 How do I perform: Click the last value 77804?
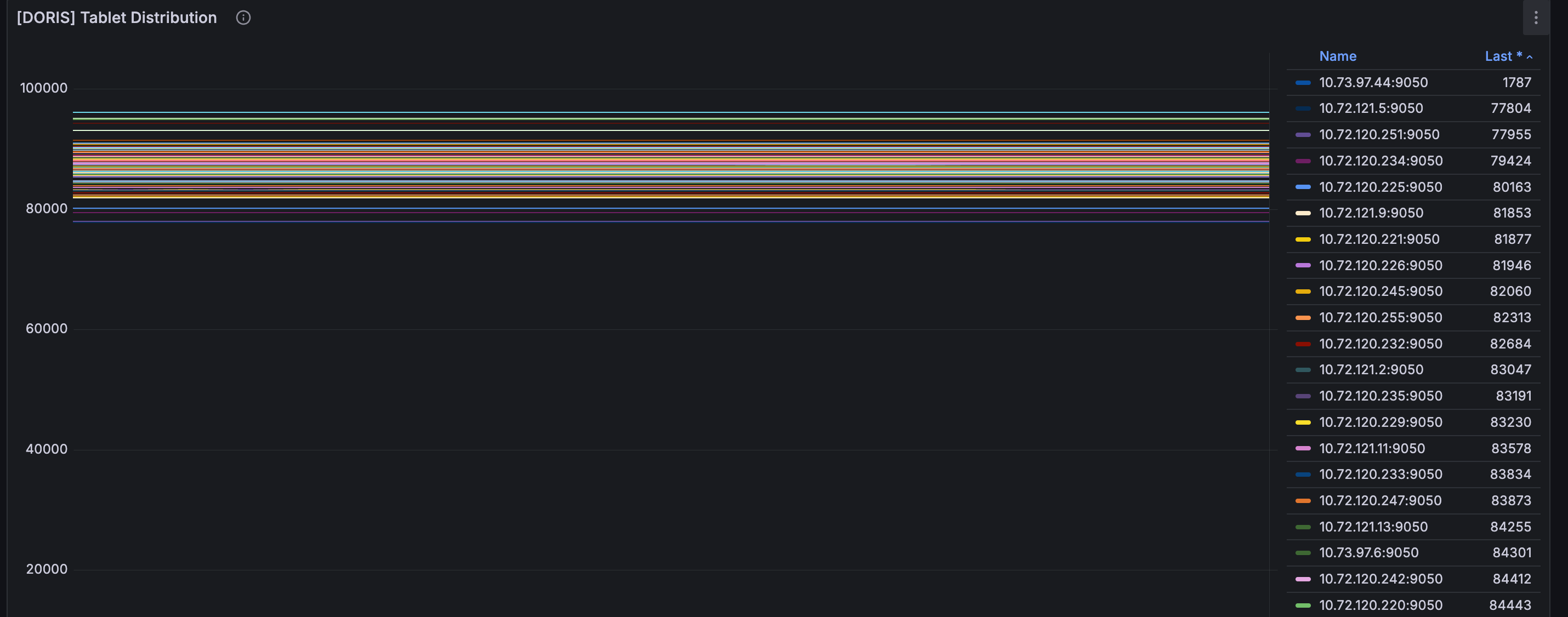[1511, 108]
